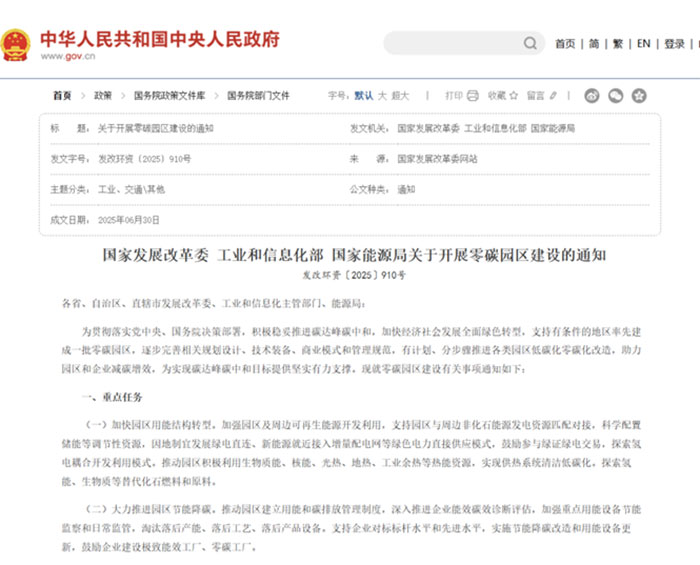
Task: Click the magnifier search icon
Action: click(x=529, y=44)
